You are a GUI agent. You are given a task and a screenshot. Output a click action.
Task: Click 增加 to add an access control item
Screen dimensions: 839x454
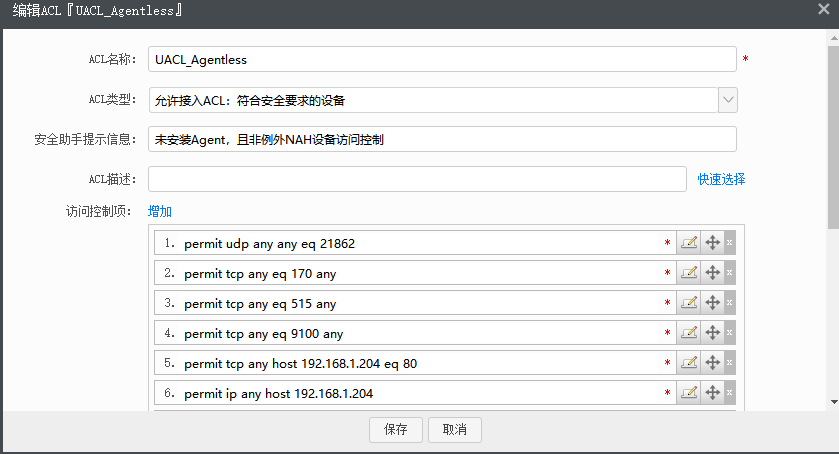coord(160,211)
